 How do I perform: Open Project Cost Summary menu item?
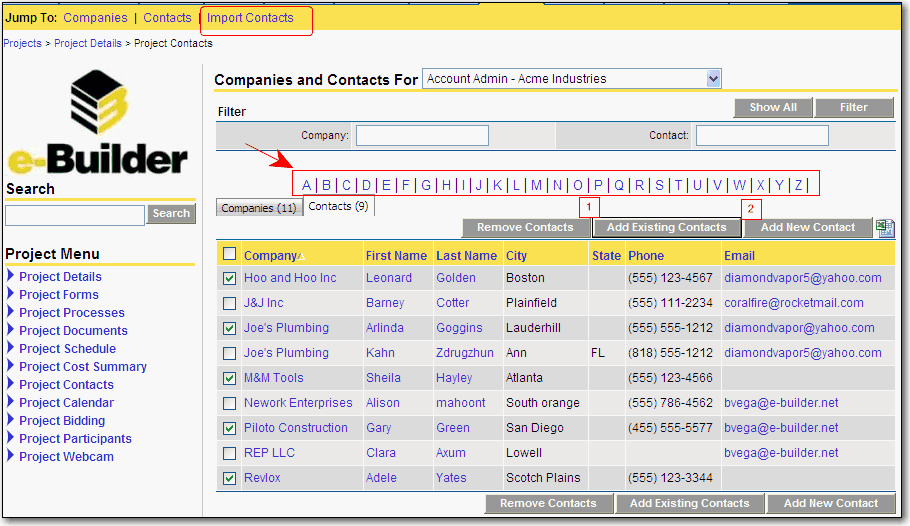83,366
